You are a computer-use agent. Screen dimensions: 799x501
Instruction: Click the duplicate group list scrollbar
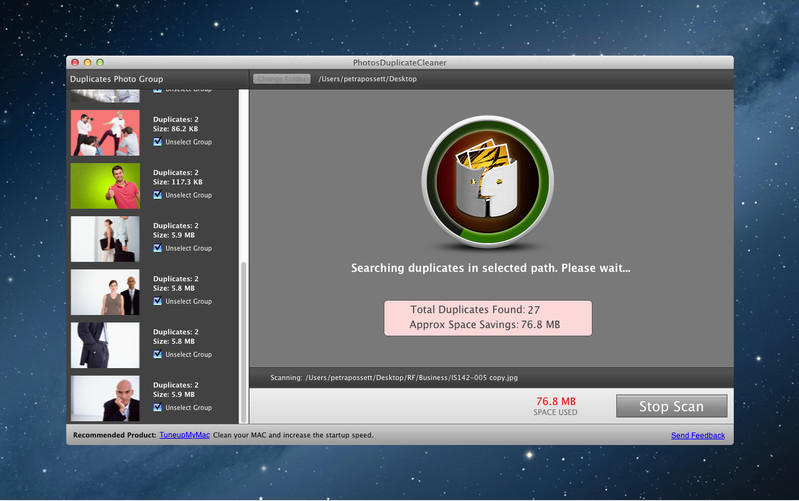pyautogui.click(x=244, y=341)
